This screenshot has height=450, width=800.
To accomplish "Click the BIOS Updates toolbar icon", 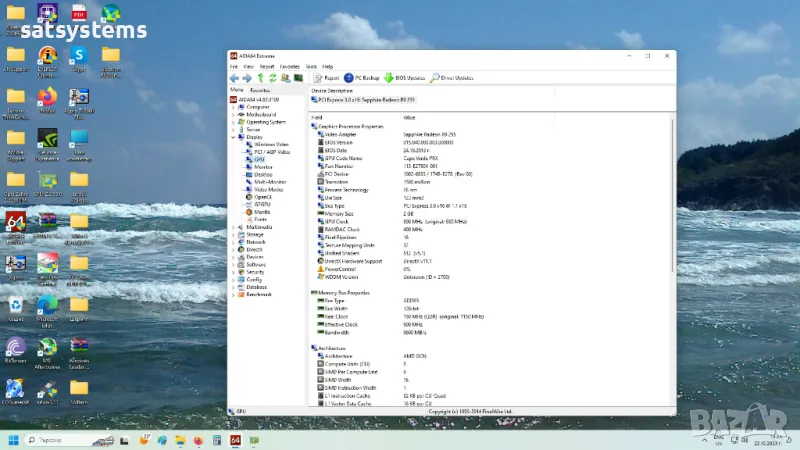I will point(405,77).
